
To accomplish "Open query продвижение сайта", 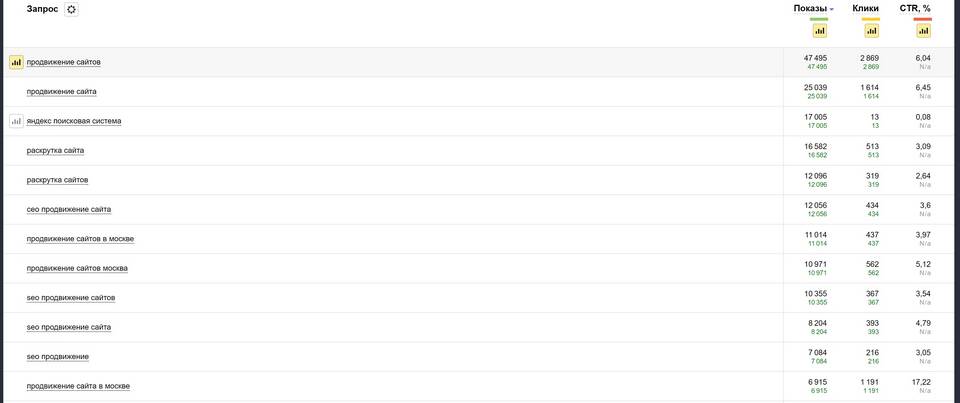I will point(61,92).
